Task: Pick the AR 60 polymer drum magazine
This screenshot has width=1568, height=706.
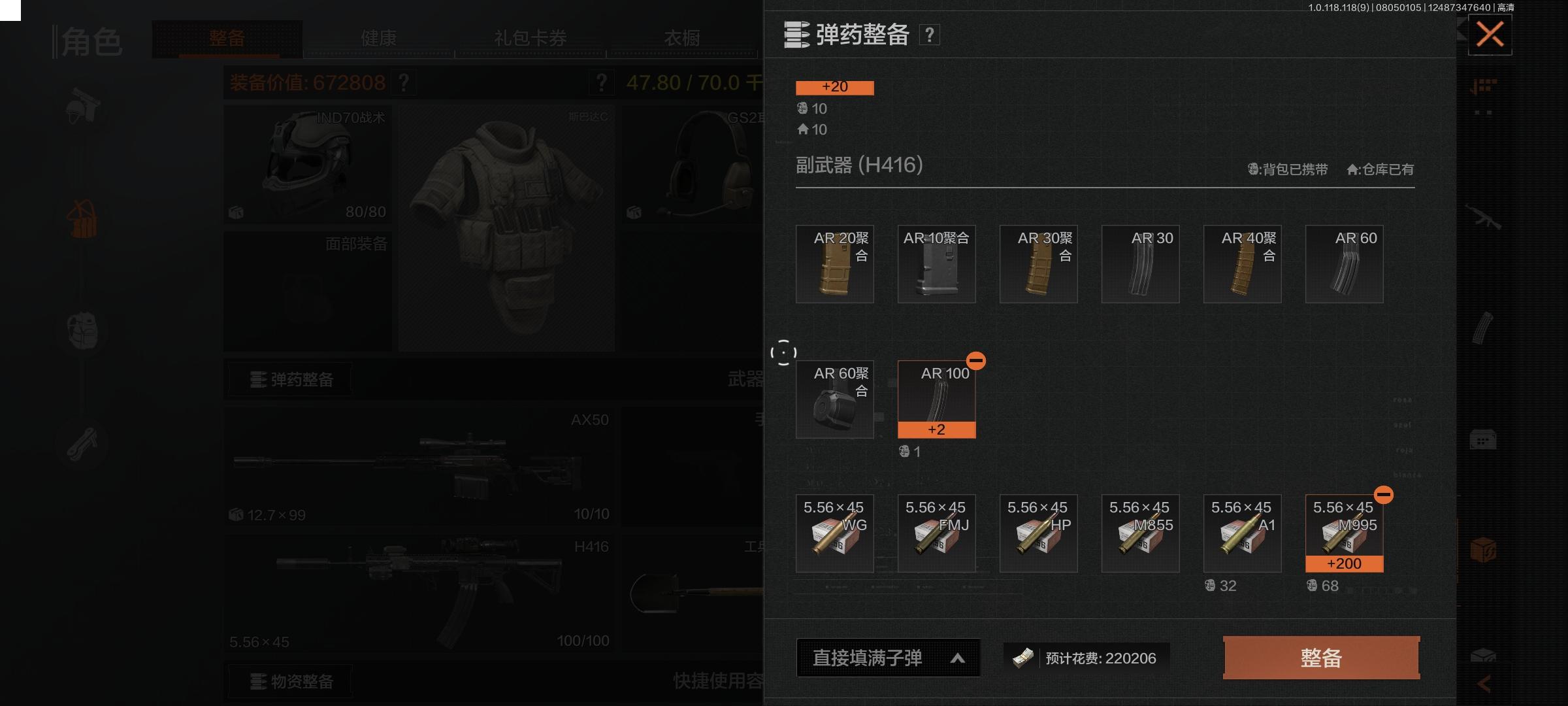Action: tap(834, 399)
